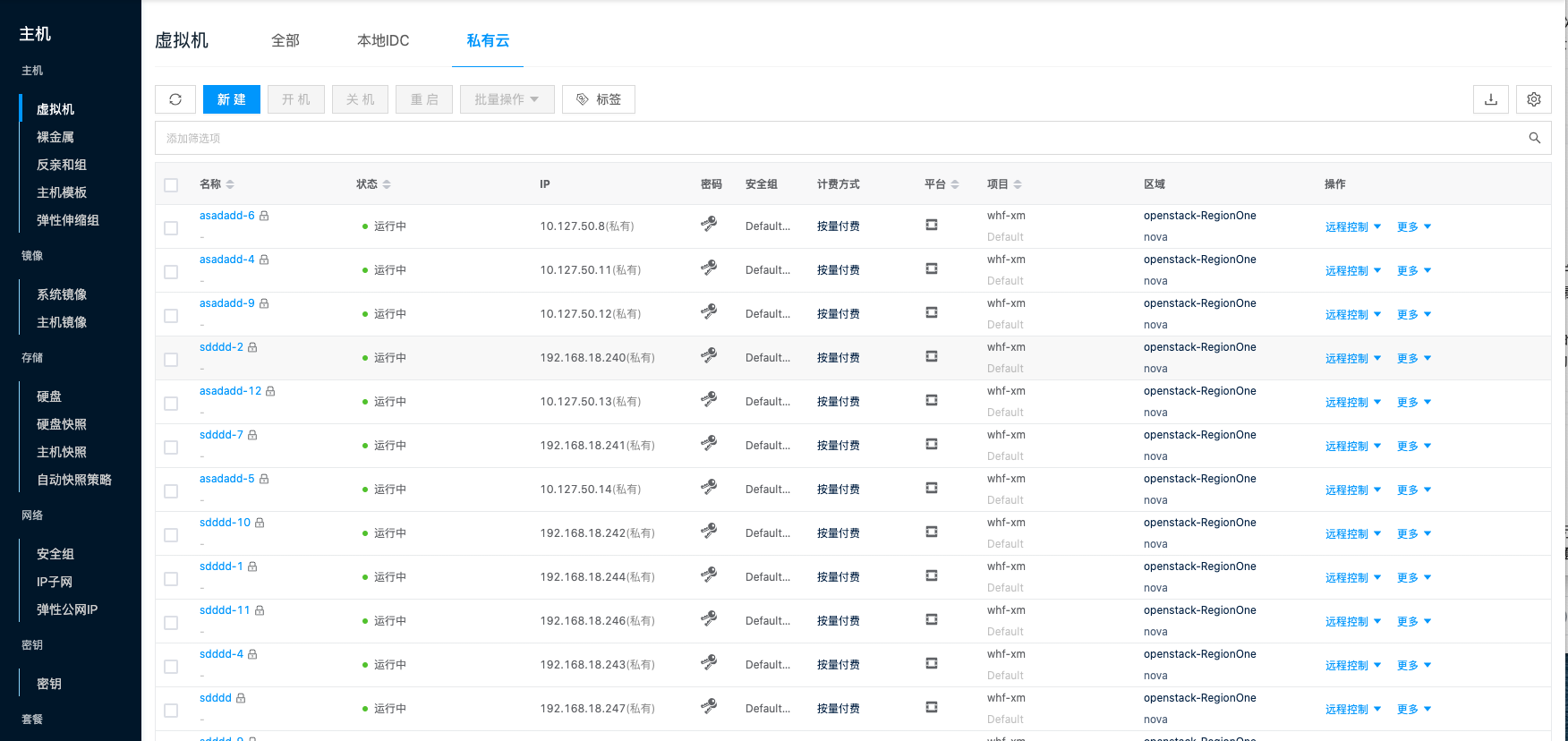Click the 重启 button
Screen dimensions: 1568x741
[x=425, y=99]
